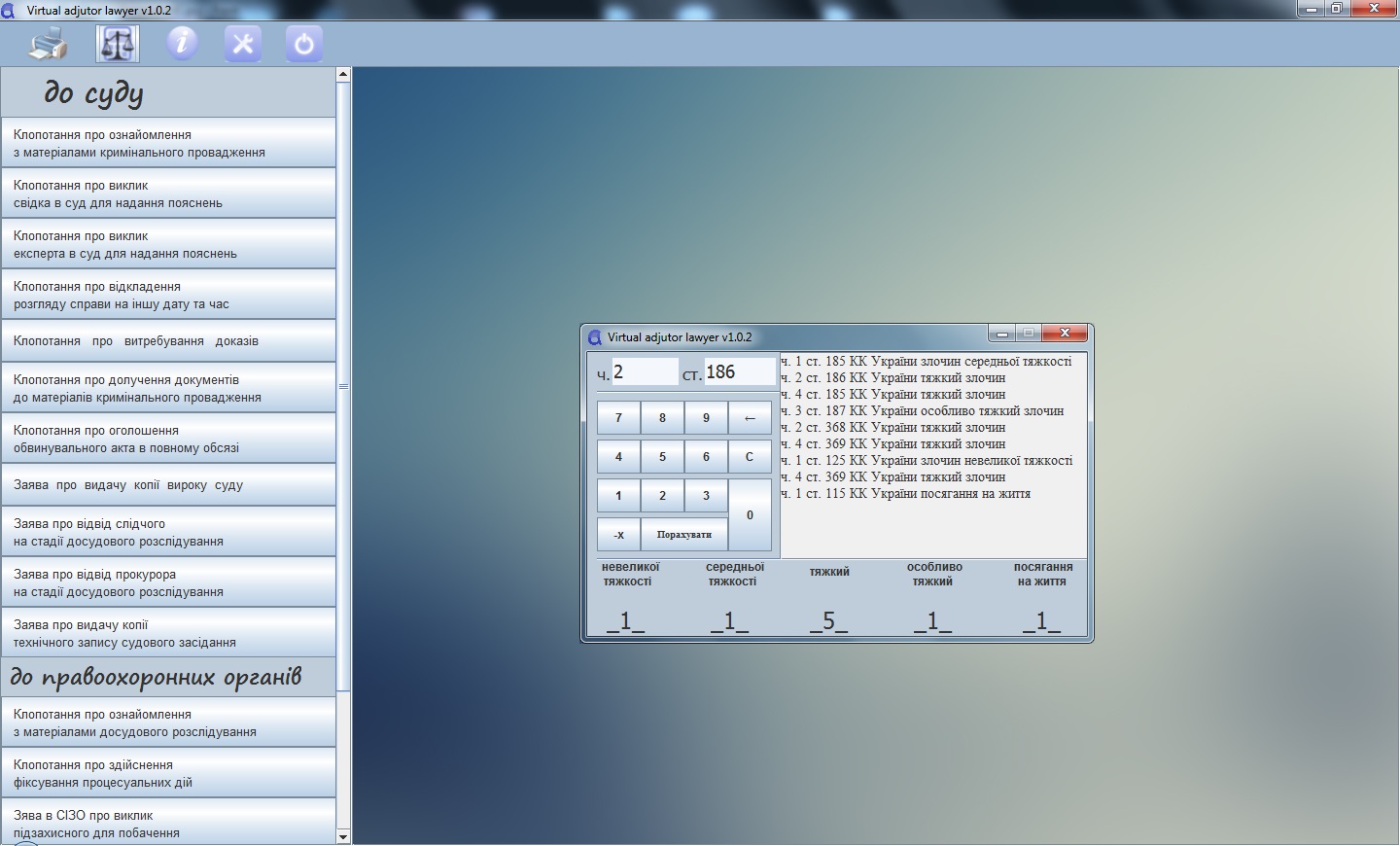Open Клопотання про виклик свідка в суд
1400x846 pixels.
168,194
